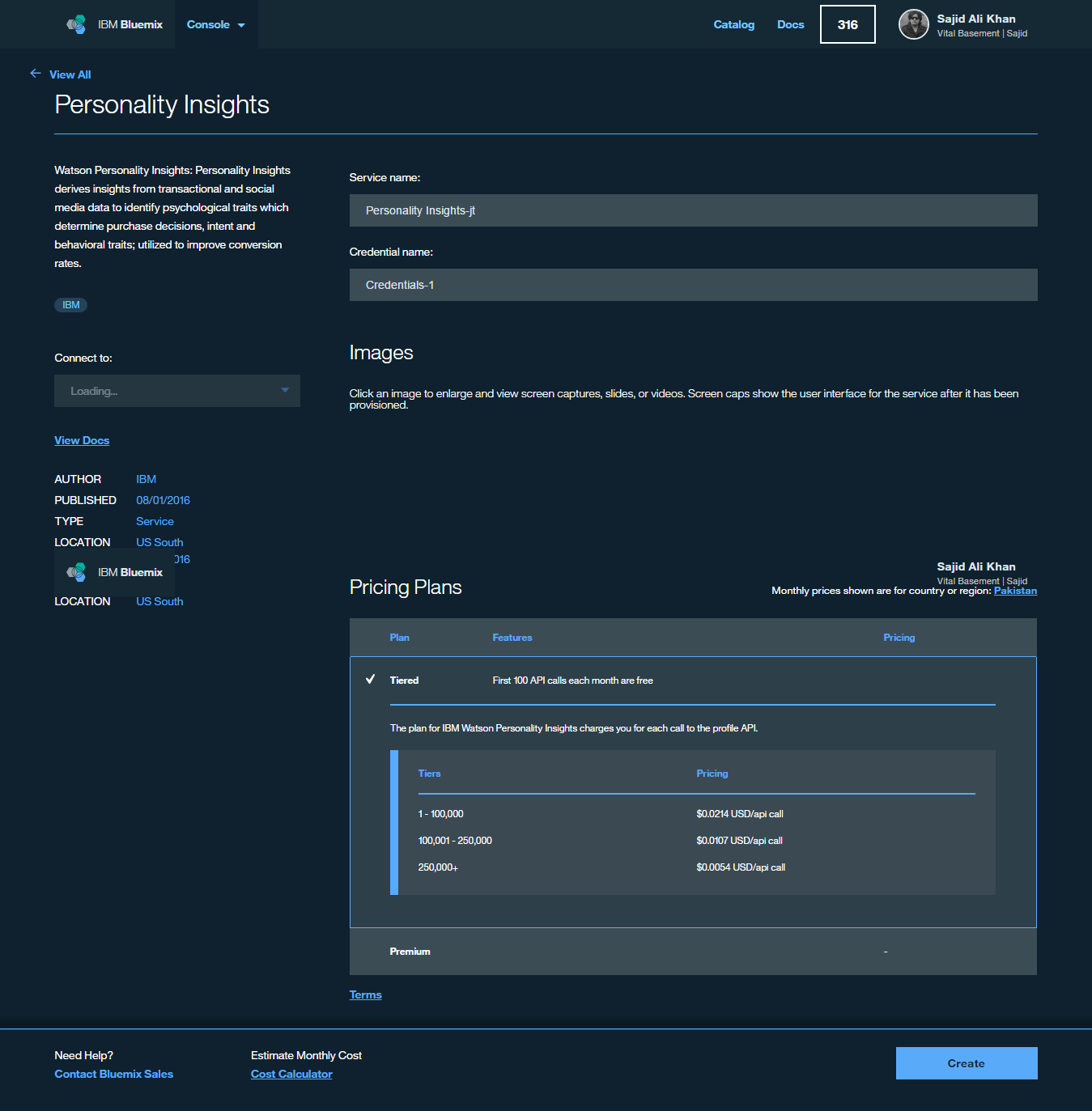Open the Docs page

[790, 24]
